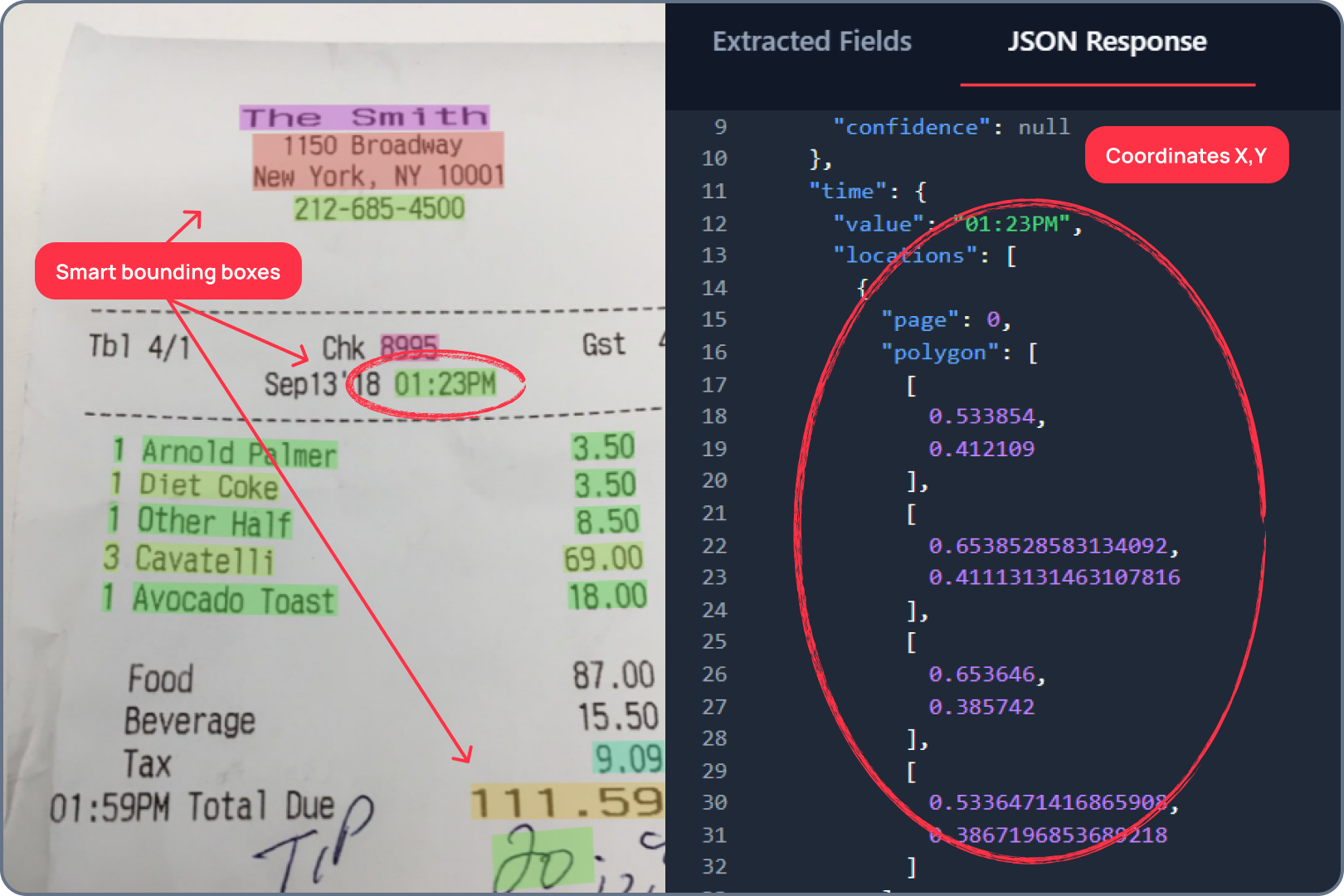Click the 'Food' subtotal 87.00

coord(613,675)
